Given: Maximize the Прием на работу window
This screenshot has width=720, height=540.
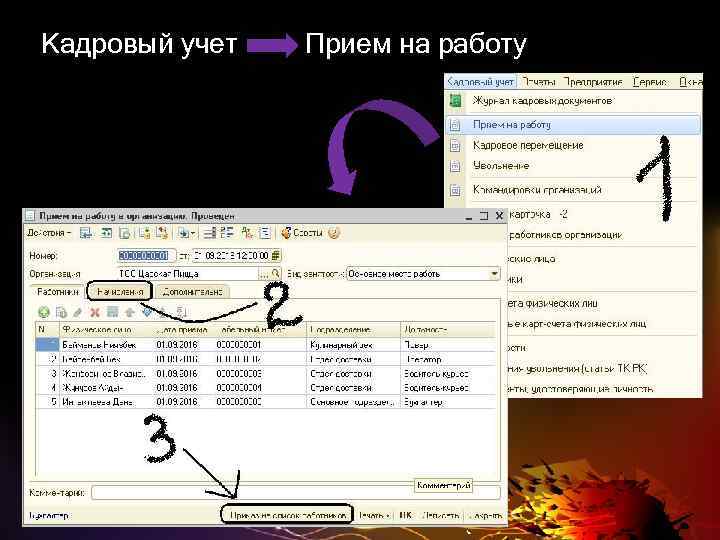Looking at the screenshot, I should point(484,215).
